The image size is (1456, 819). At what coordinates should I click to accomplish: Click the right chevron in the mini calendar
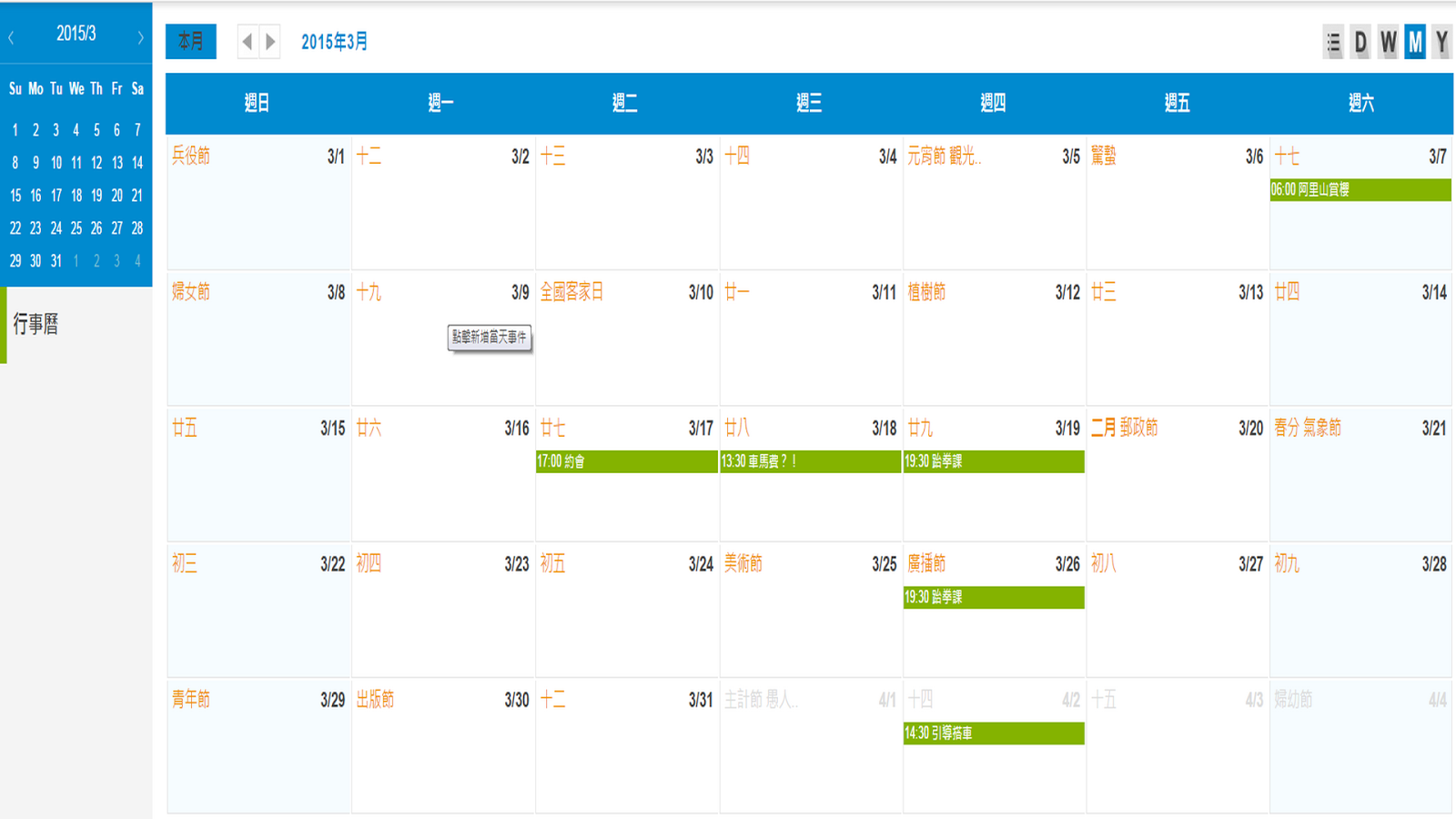(141, 36)
